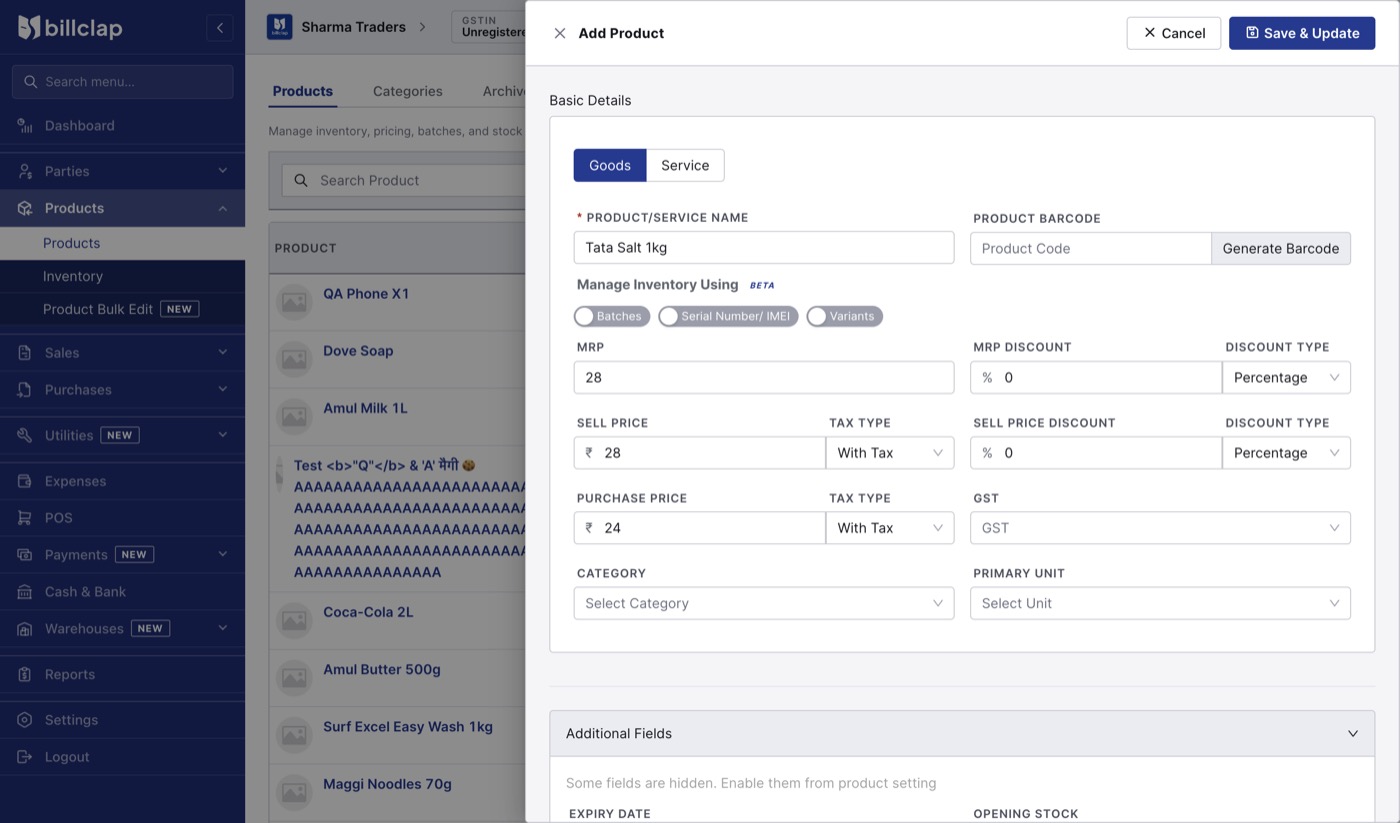Select the Goods product type
This screenshot has width=1400, height=823.
[610, 165]
